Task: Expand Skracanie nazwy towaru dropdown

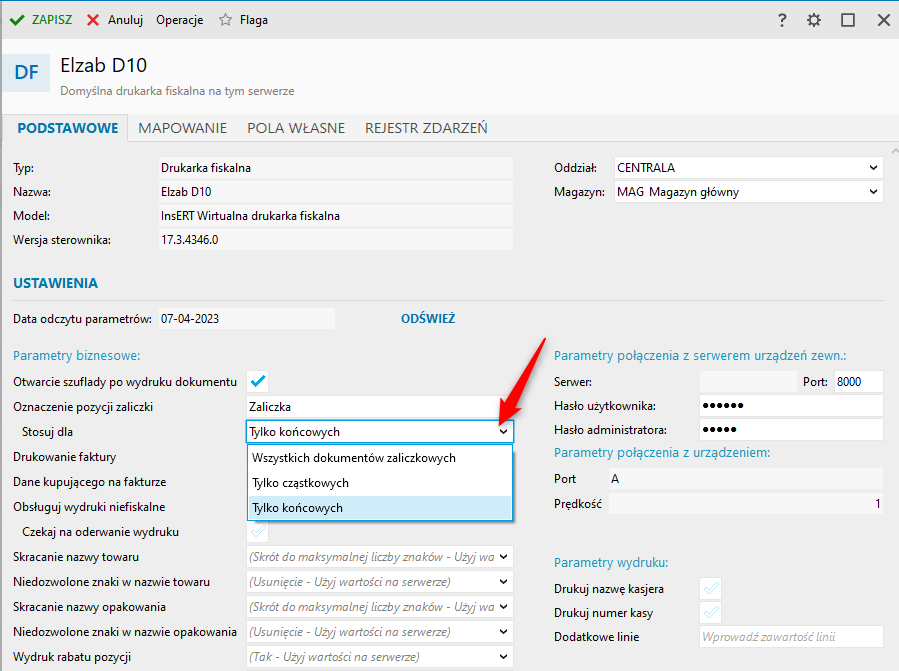Action: point(503,557)
